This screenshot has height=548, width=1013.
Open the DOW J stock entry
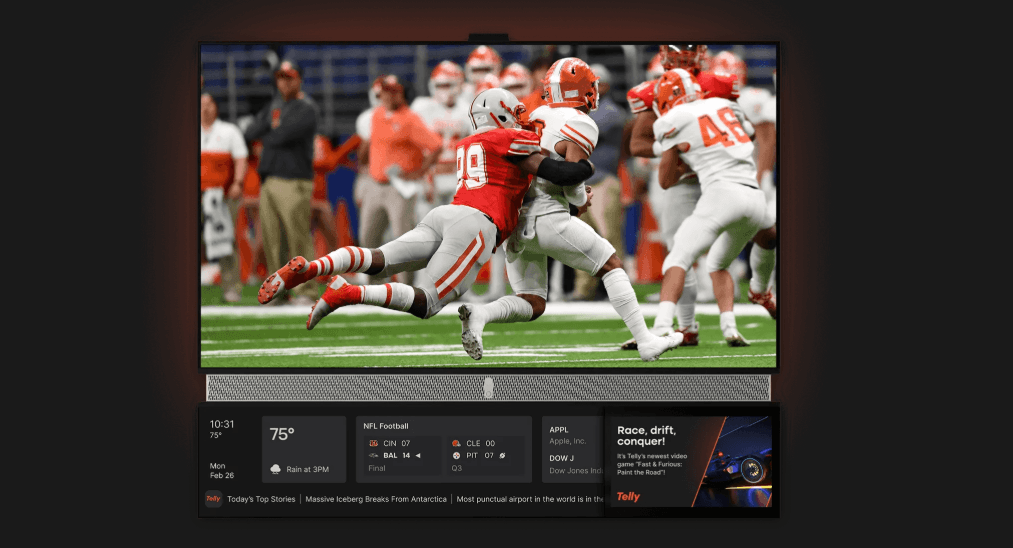(572, 464)
